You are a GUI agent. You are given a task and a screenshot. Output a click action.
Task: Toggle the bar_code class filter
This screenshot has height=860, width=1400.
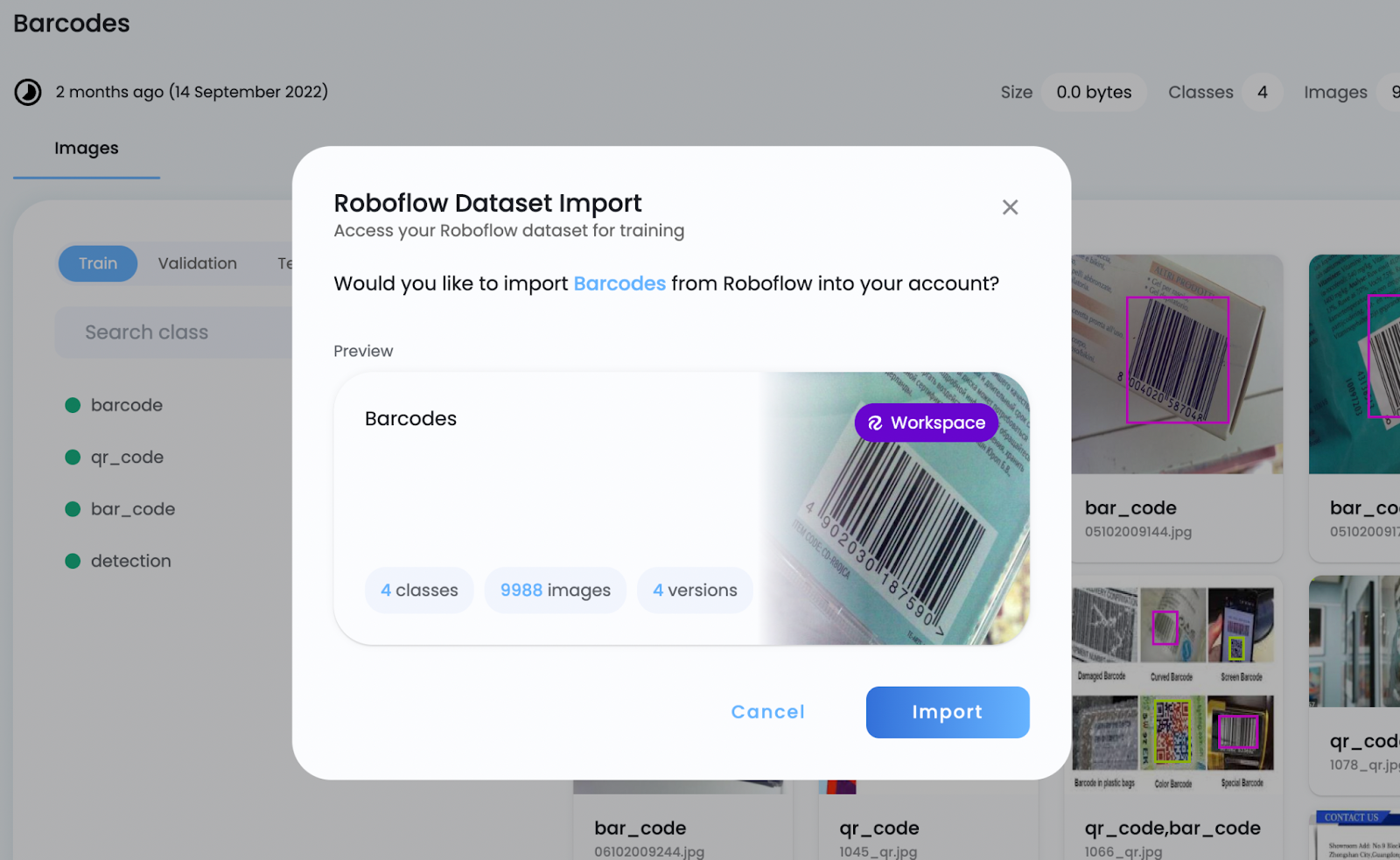[x=121, y=509]
